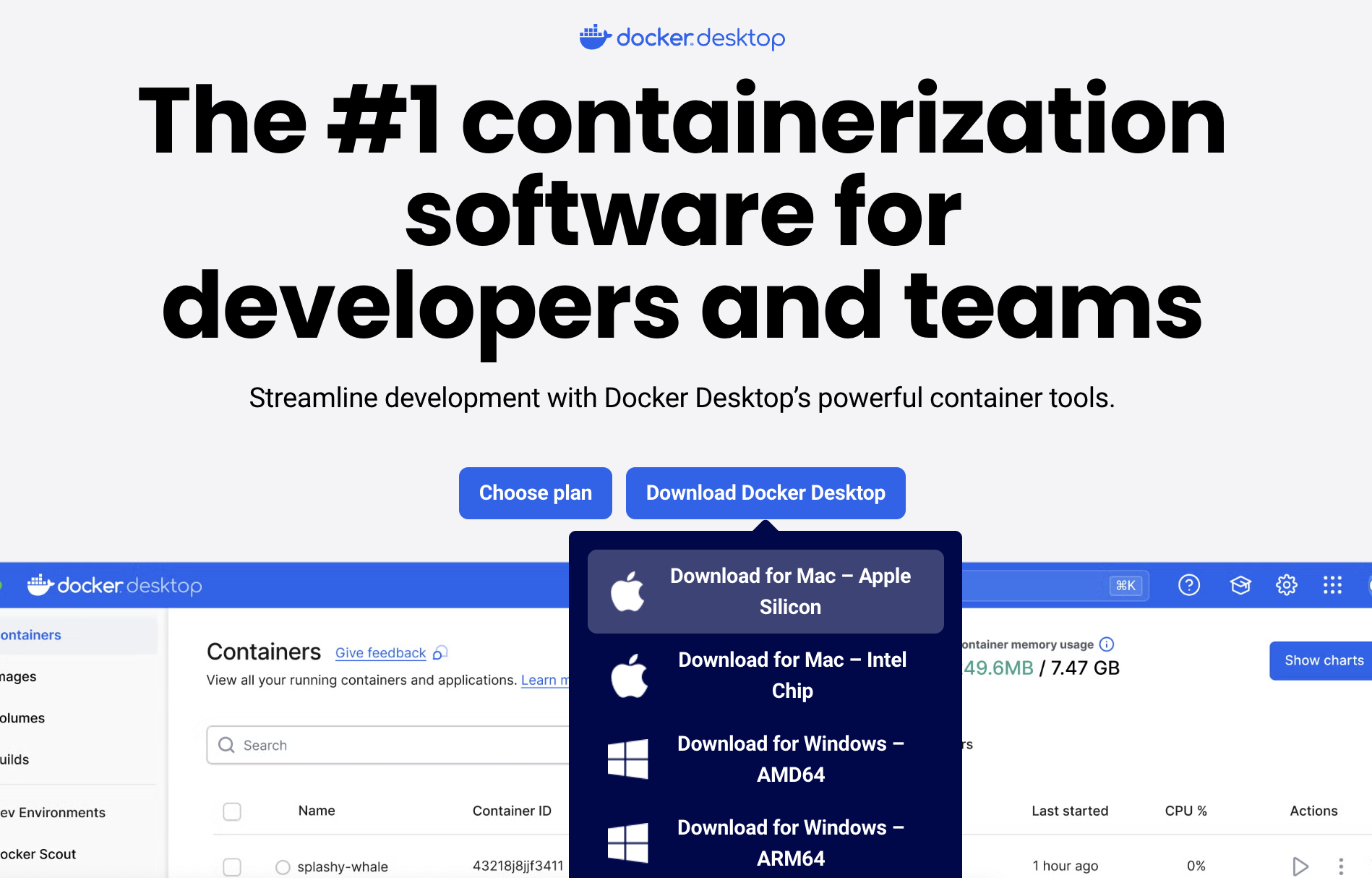Click the Give feedback link
Image resolution: width=1372 pixels, height=878 pixels.
(380, 653)
